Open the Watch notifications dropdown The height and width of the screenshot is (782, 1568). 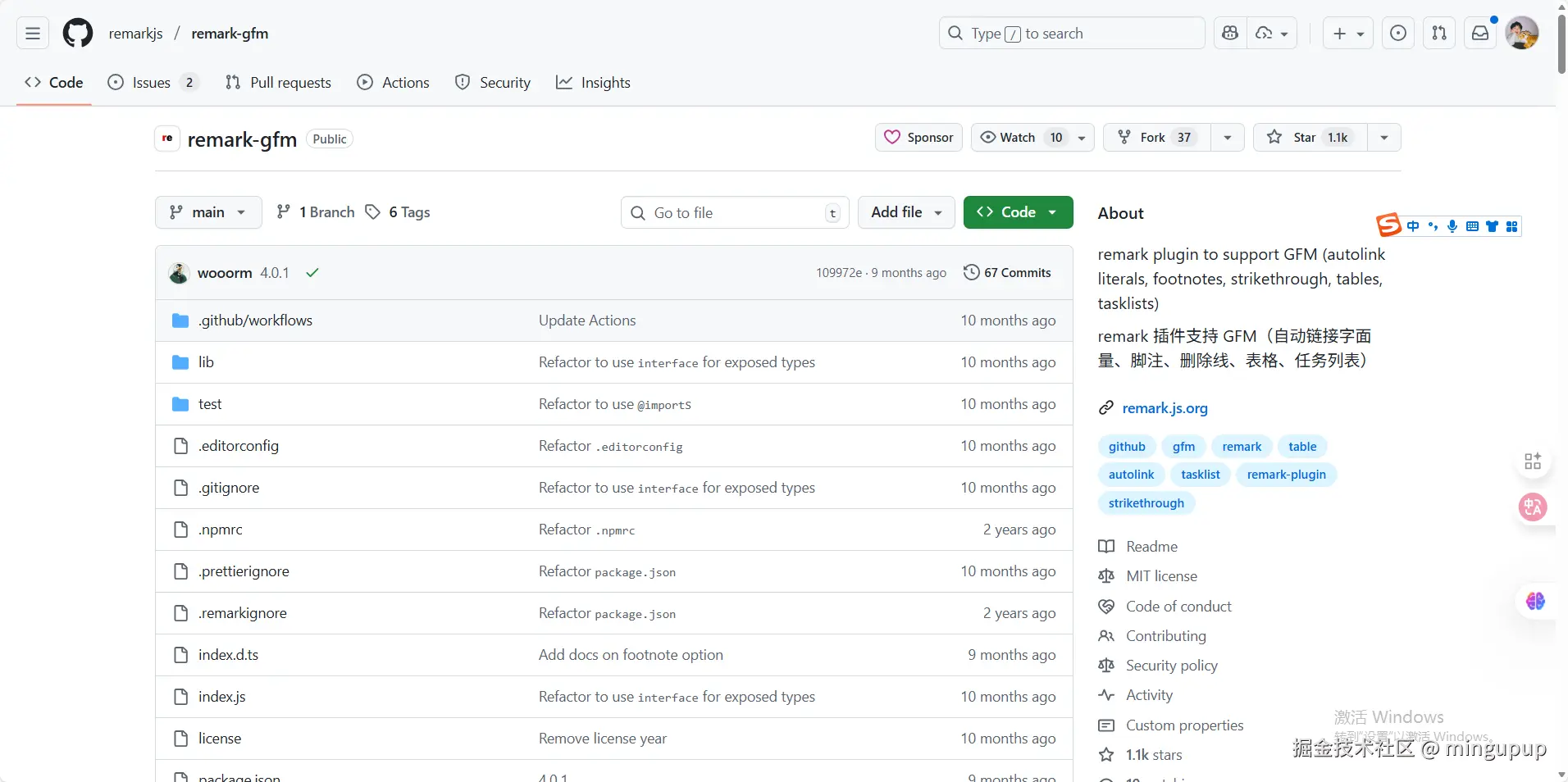[1032, 138]
